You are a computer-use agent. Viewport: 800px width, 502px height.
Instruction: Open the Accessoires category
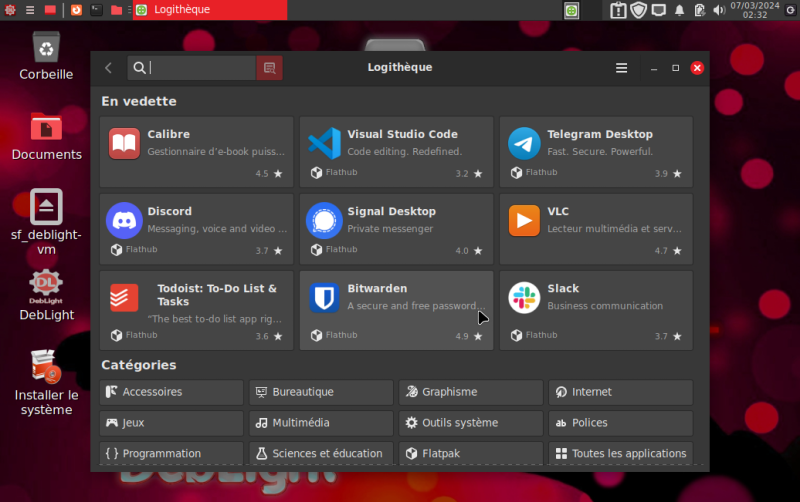(x=172, y=392)
